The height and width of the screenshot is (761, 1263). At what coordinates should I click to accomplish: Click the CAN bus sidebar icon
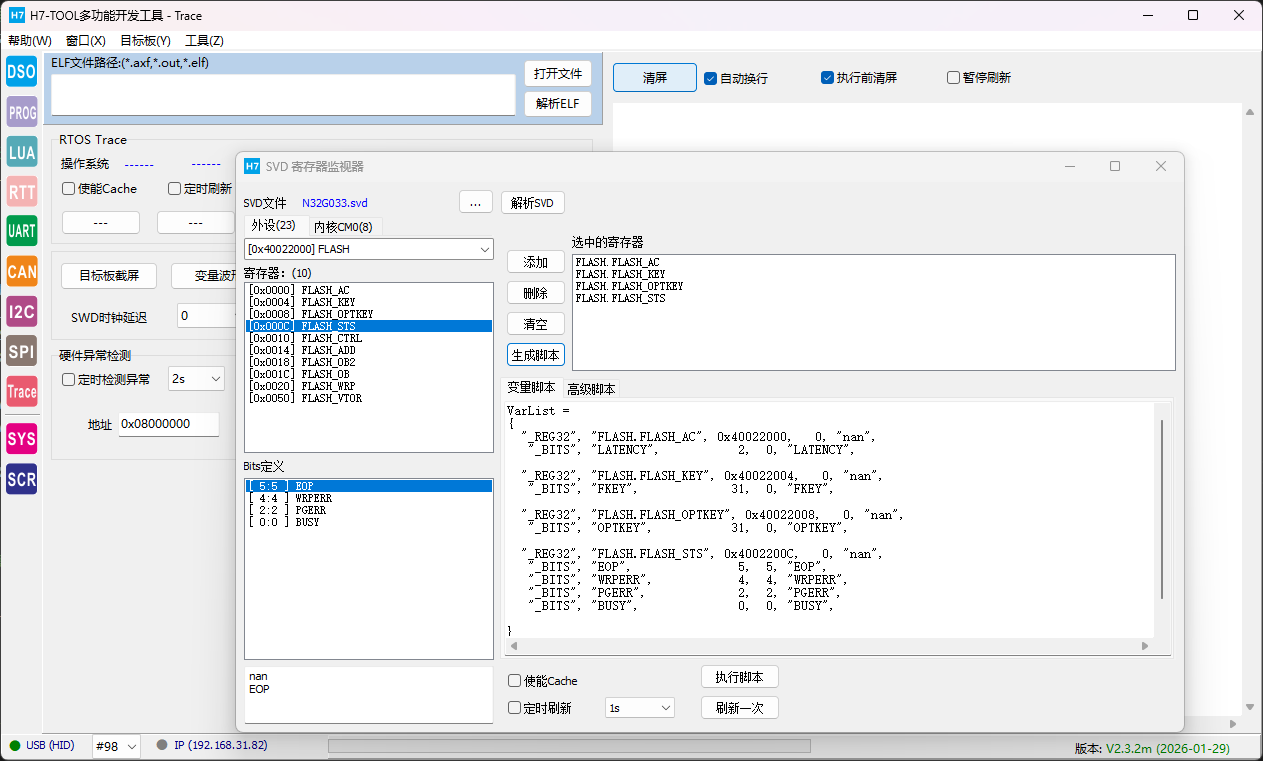coord(21,271)
